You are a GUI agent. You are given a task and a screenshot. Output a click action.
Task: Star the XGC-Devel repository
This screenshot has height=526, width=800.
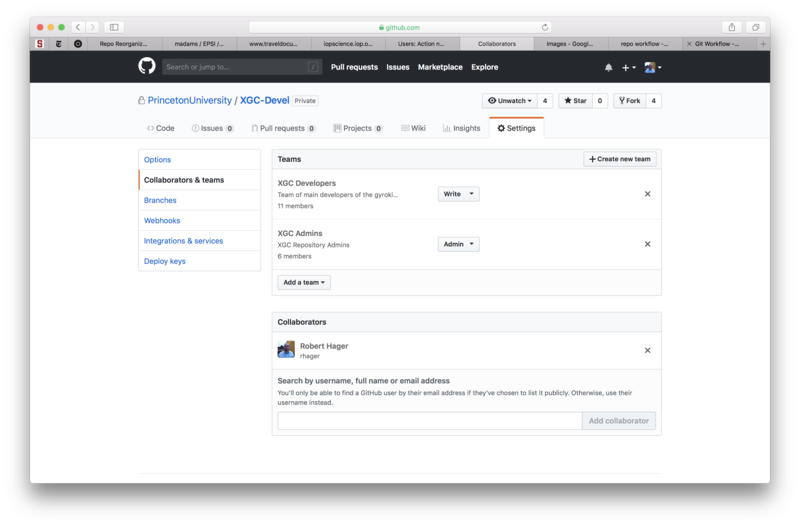tap(576, 101)
